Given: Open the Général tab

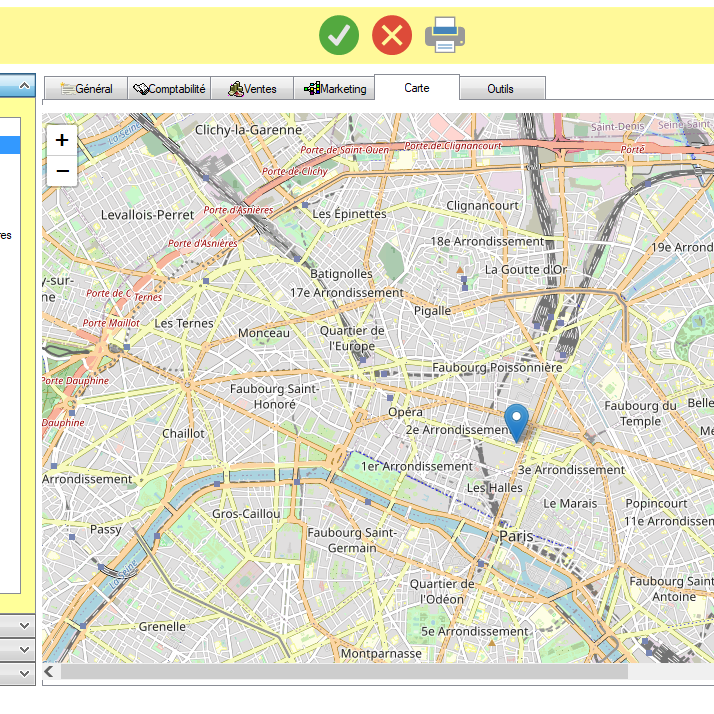Looking at the screenshot, I should tap(86, 89).
